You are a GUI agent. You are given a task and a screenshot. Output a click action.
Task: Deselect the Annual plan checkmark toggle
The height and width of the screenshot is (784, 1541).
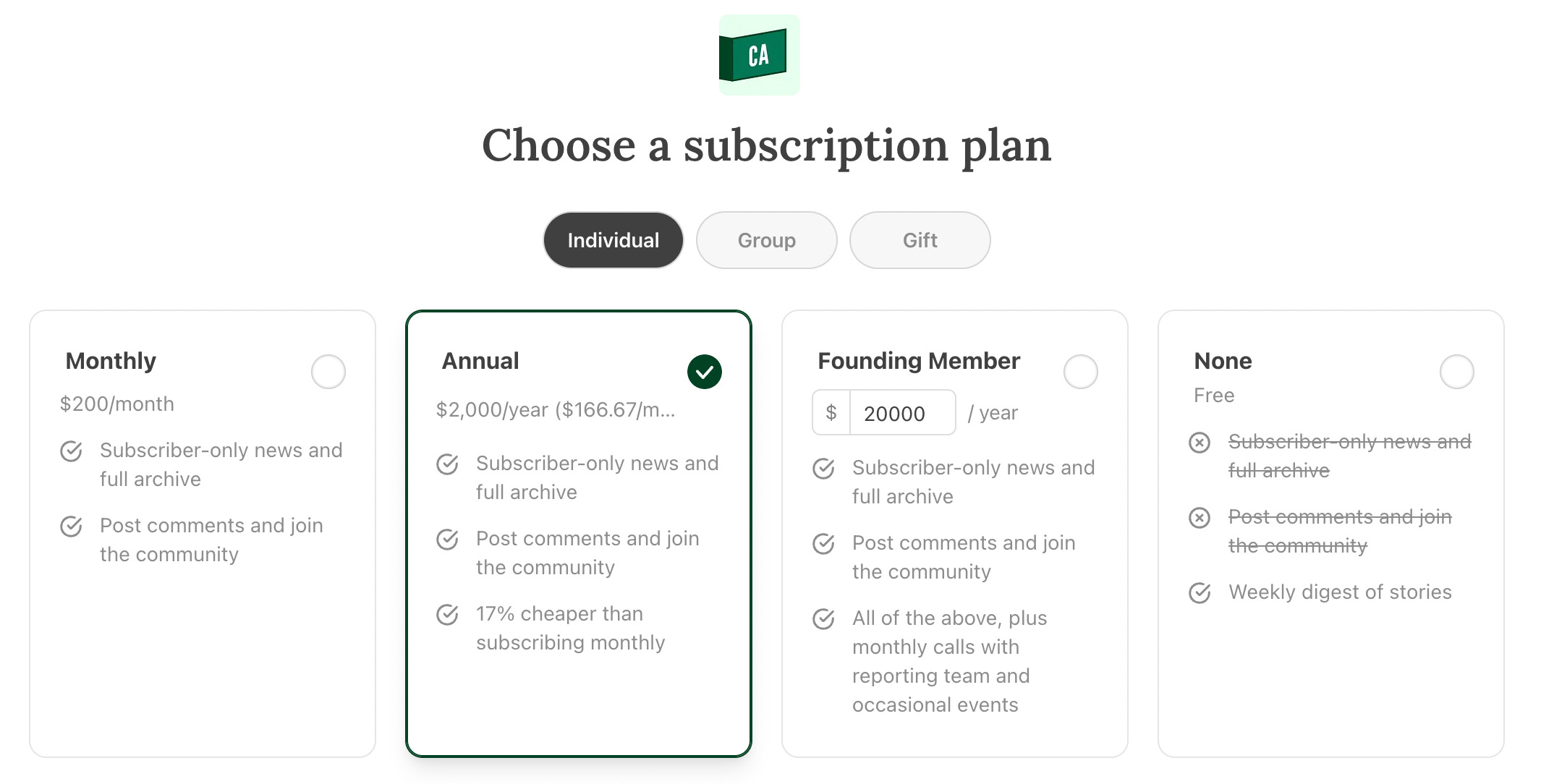point(704,371)
